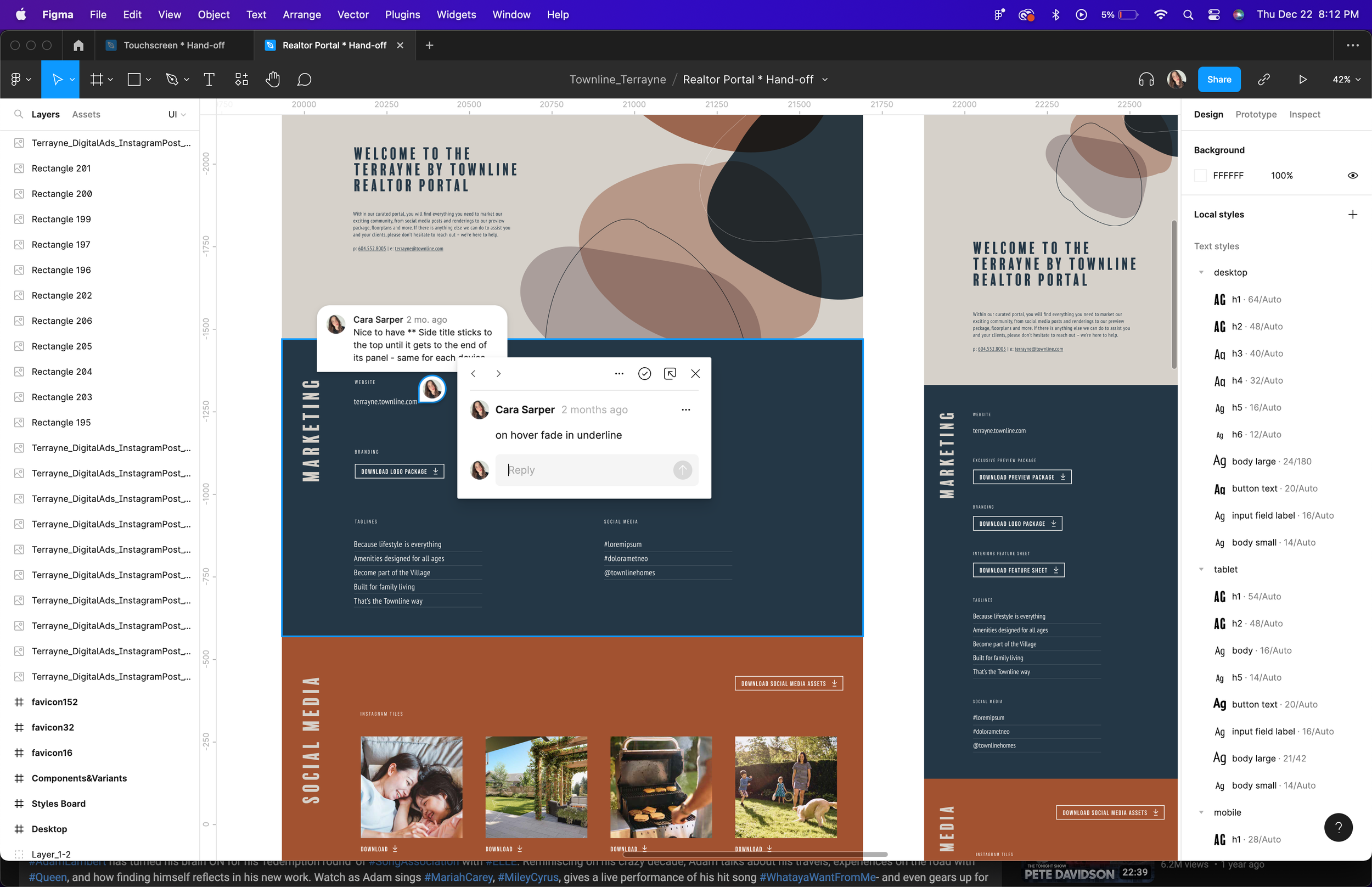Go to next comment arrow
This screenshot has height=887, width=1372.
coord(499,374)
